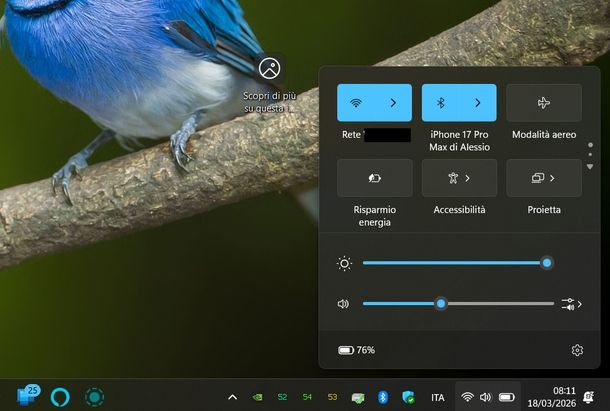The image size is (610, 411).
Task: Open the desktop "Scopri di più su questa i..." icon
Action: coord(269,84)
